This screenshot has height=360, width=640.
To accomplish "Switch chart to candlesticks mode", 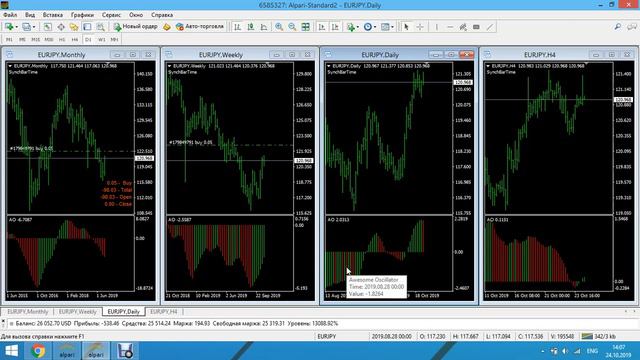I will [251, 27].
